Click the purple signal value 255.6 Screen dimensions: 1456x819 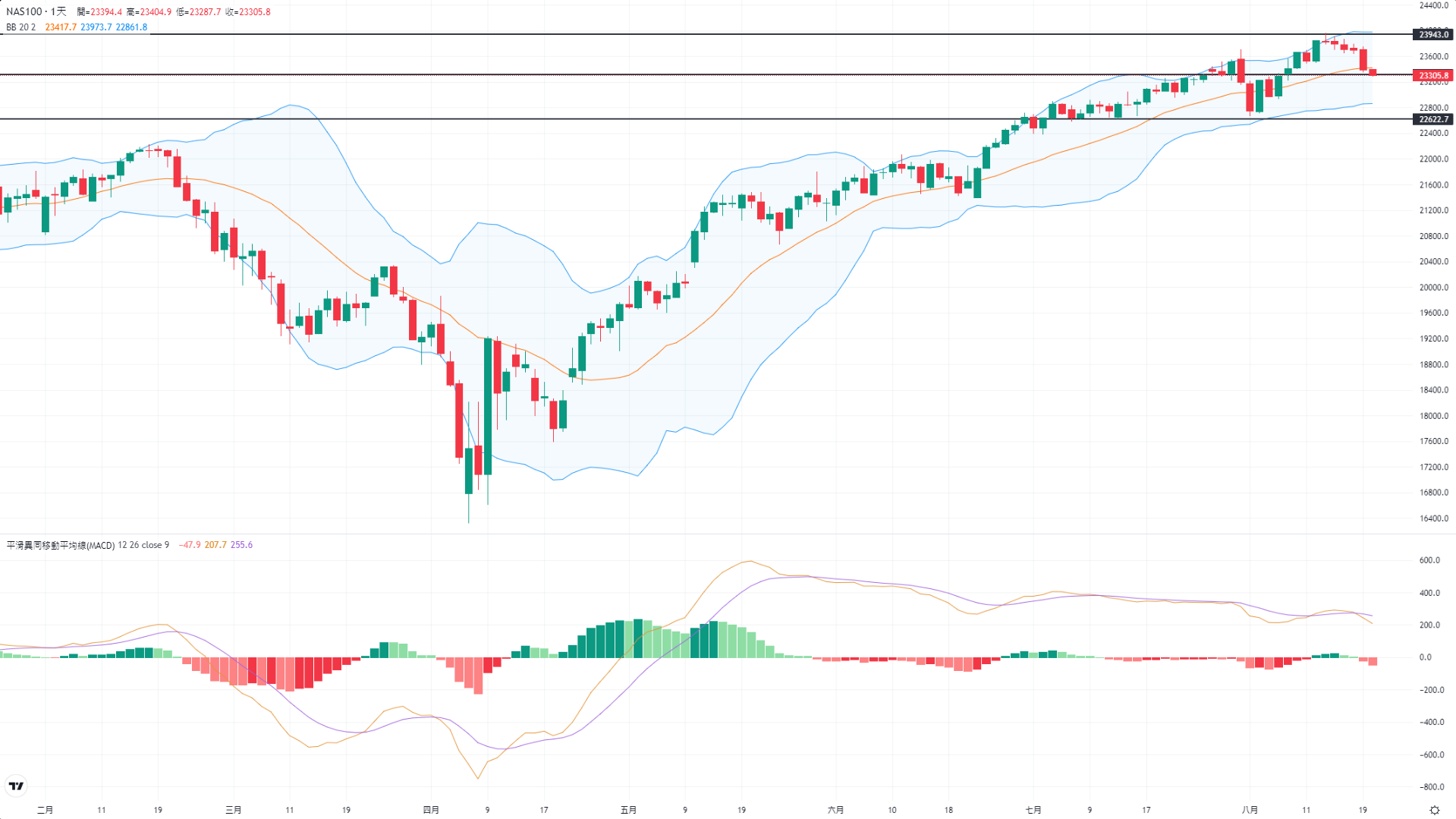(241, 545)
